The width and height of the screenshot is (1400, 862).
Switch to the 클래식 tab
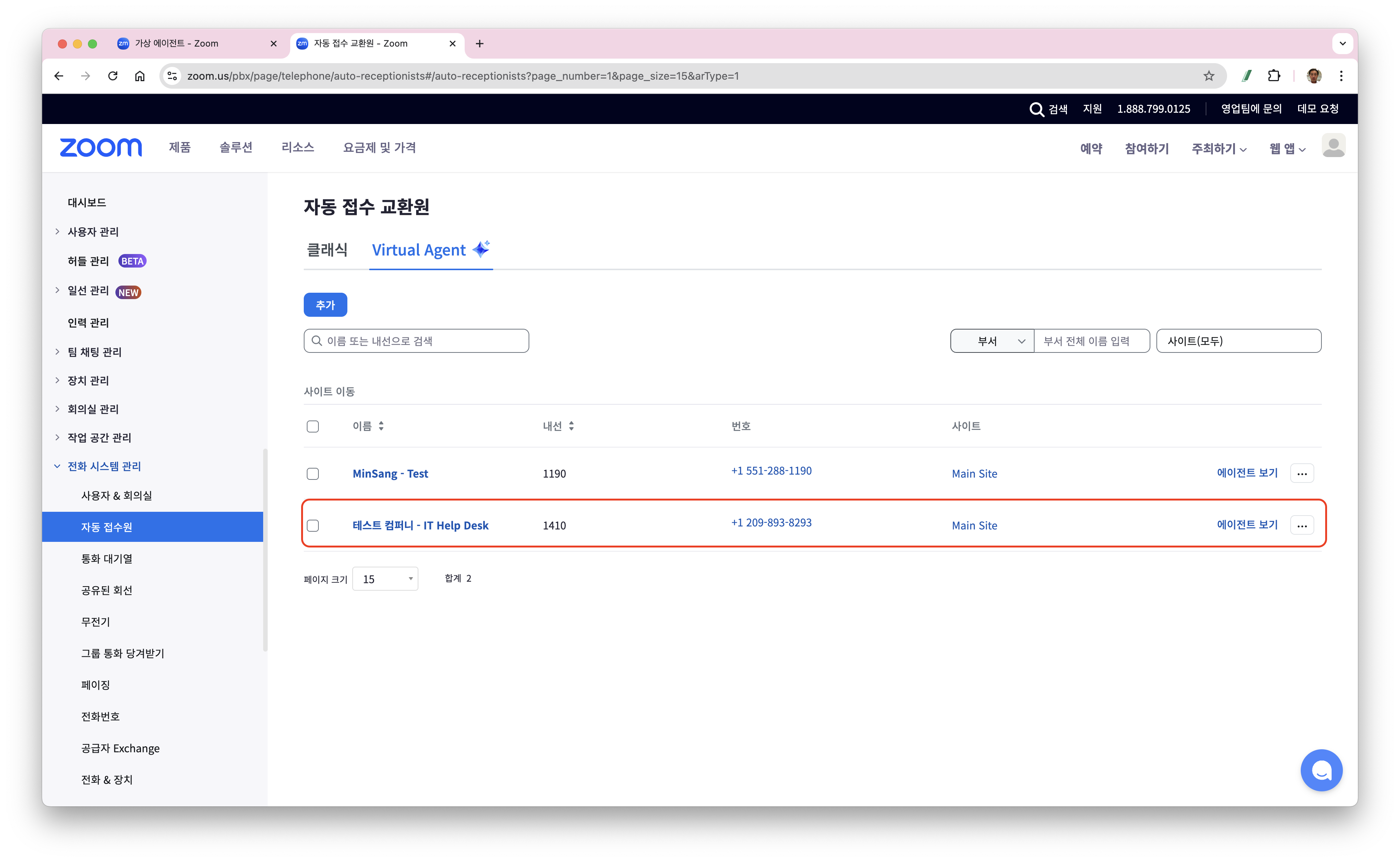point(327,250)
